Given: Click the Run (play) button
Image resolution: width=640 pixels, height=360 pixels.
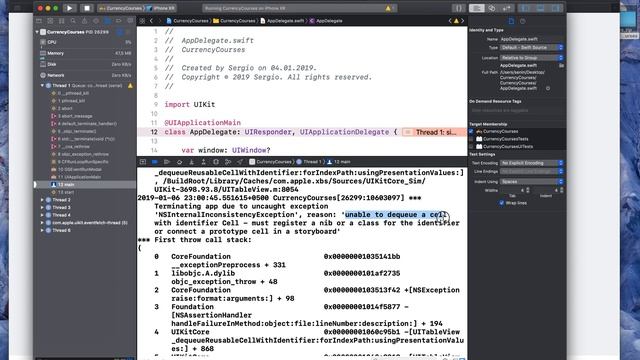Looking at the screenshot, I should (69, 8).
